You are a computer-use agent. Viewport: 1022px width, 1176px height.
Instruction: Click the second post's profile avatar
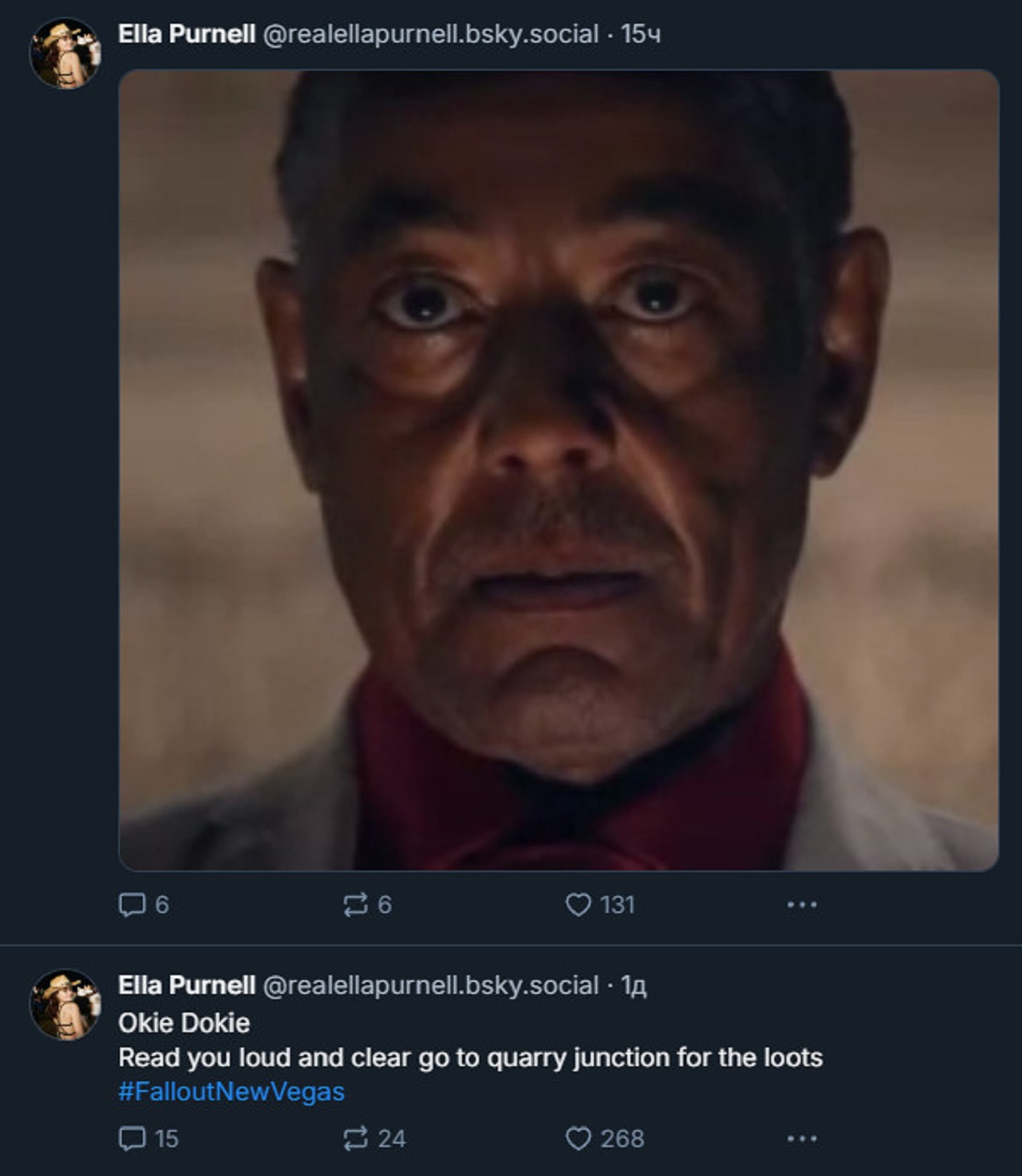pos(65,1004)
